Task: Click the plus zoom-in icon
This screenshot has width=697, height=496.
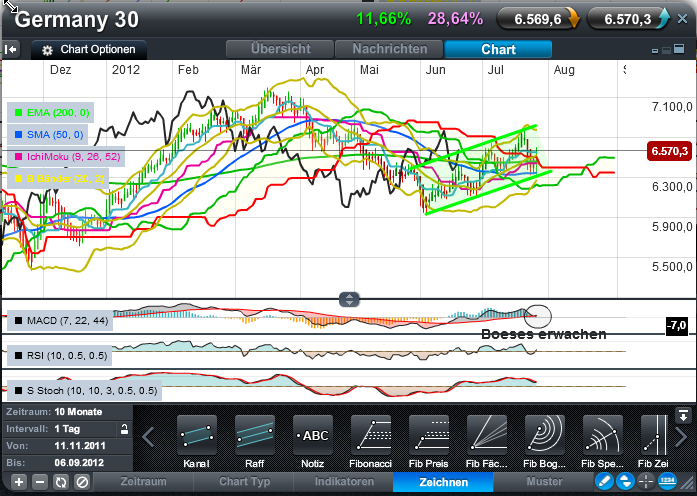Action: click(19, 482)
